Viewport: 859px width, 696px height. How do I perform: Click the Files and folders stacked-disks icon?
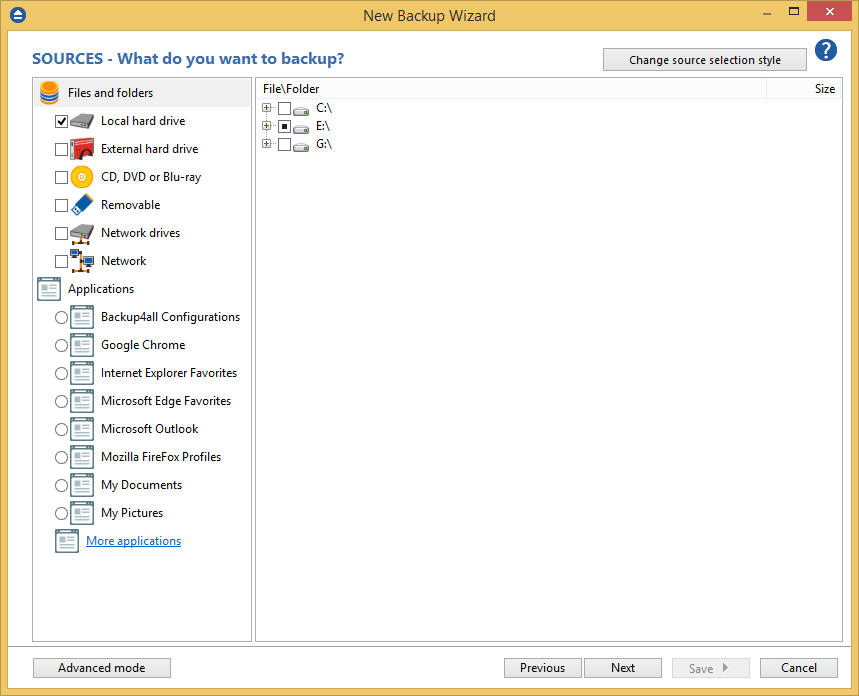[49, 93]
